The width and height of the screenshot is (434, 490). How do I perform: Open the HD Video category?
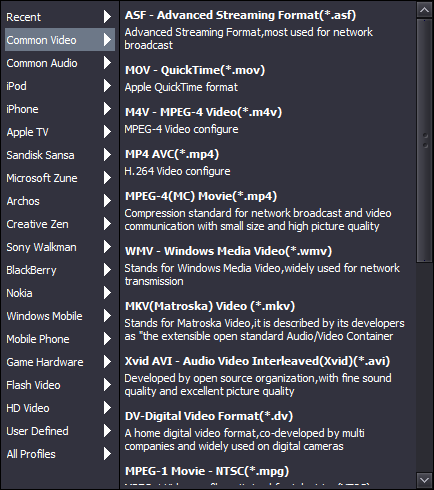pos(60,408)
